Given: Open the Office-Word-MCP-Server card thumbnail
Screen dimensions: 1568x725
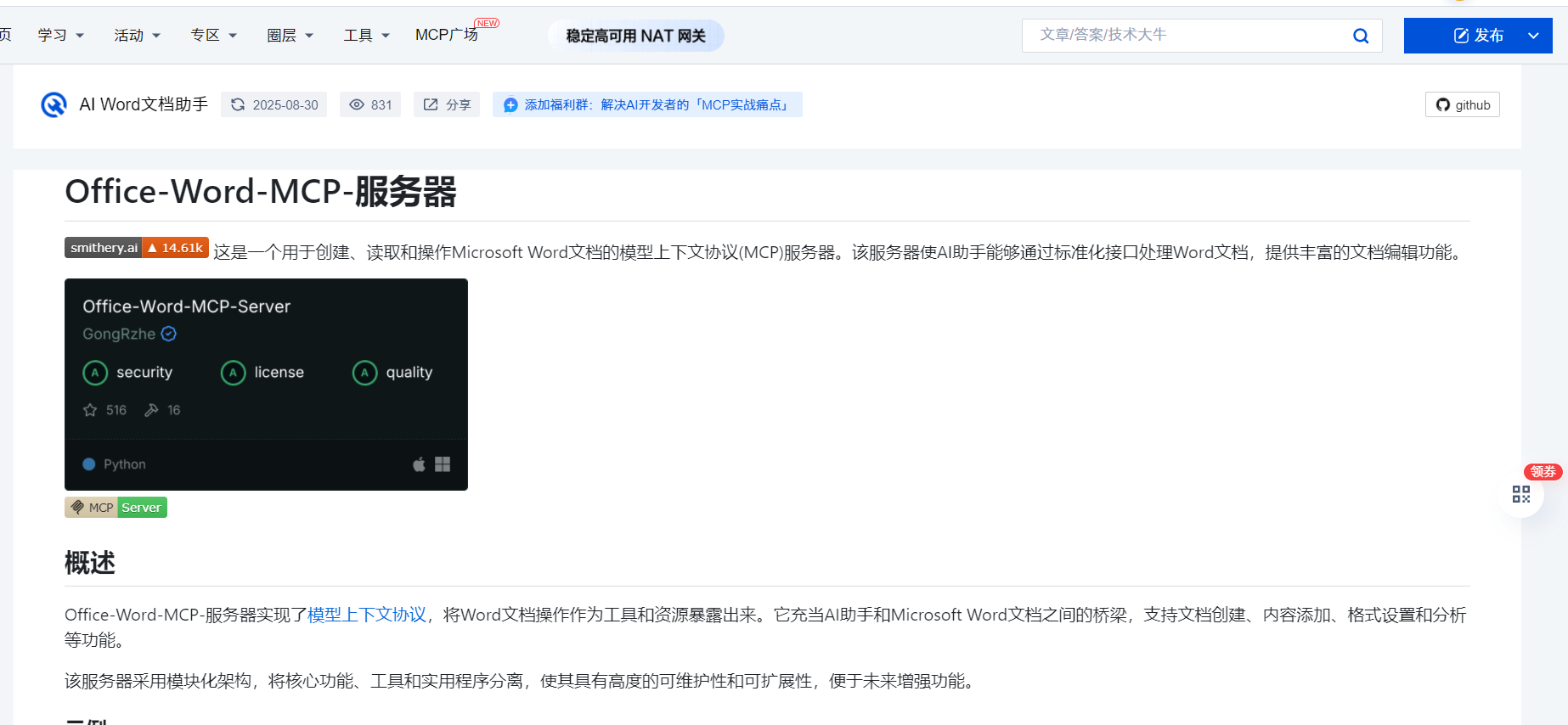Looking at the screenshot, I should [266, 384].
